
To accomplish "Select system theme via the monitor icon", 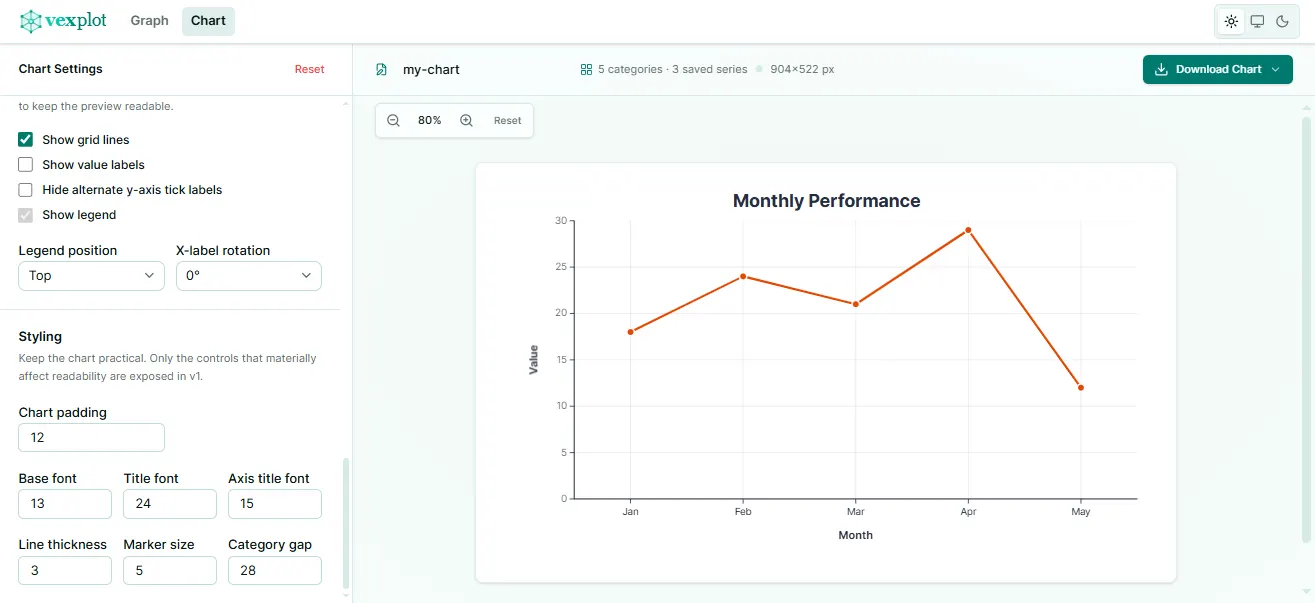I will click(x=1256, y=21).
